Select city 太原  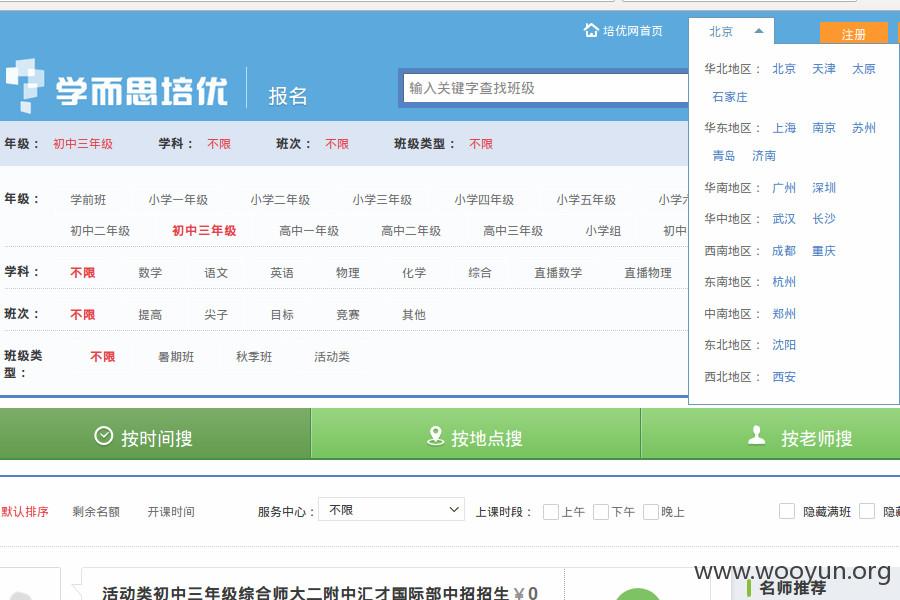[864, 69]
